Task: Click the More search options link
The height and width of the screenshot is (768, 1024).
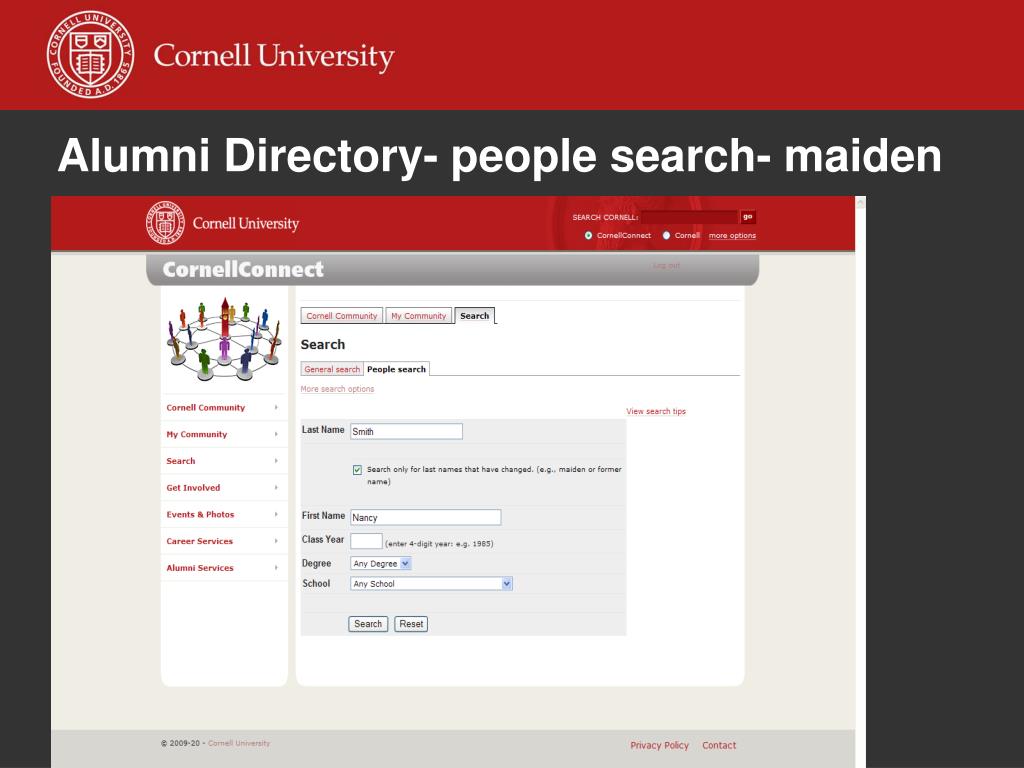Action: click(337, 389)
